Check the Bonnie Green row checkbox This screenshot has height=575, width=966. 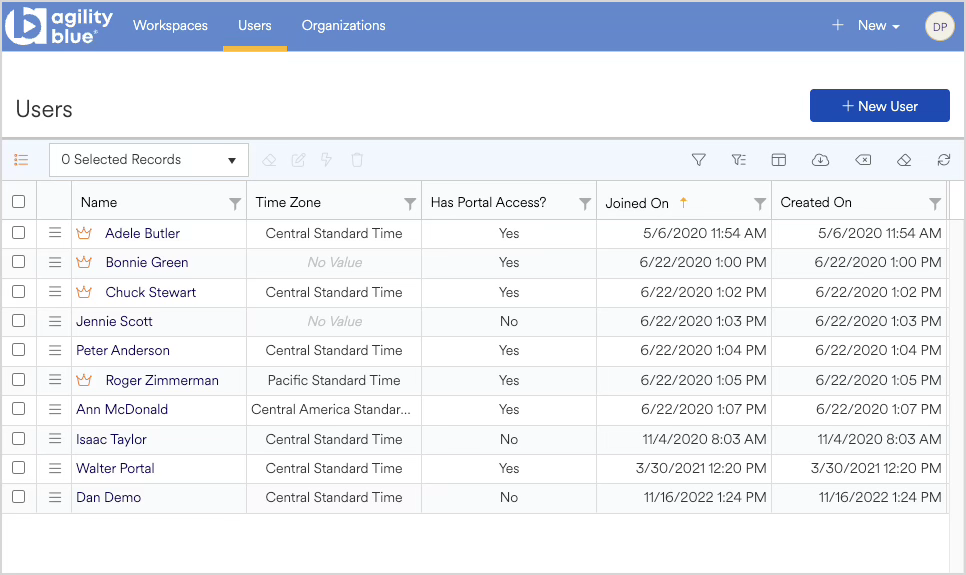click(18, 261)
